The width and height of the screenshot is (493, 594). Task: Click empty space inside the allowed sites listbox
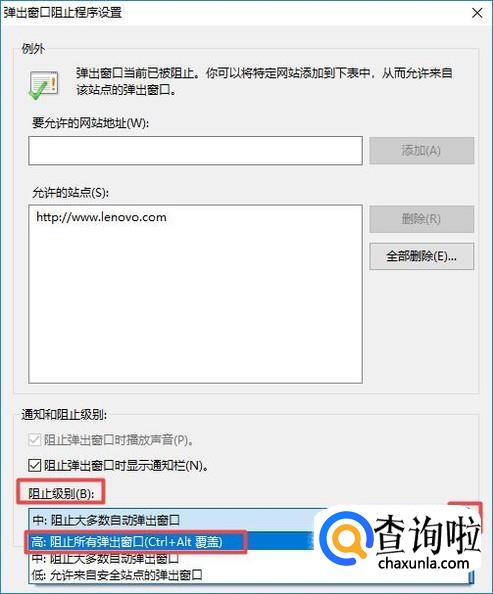click(196, 303)
